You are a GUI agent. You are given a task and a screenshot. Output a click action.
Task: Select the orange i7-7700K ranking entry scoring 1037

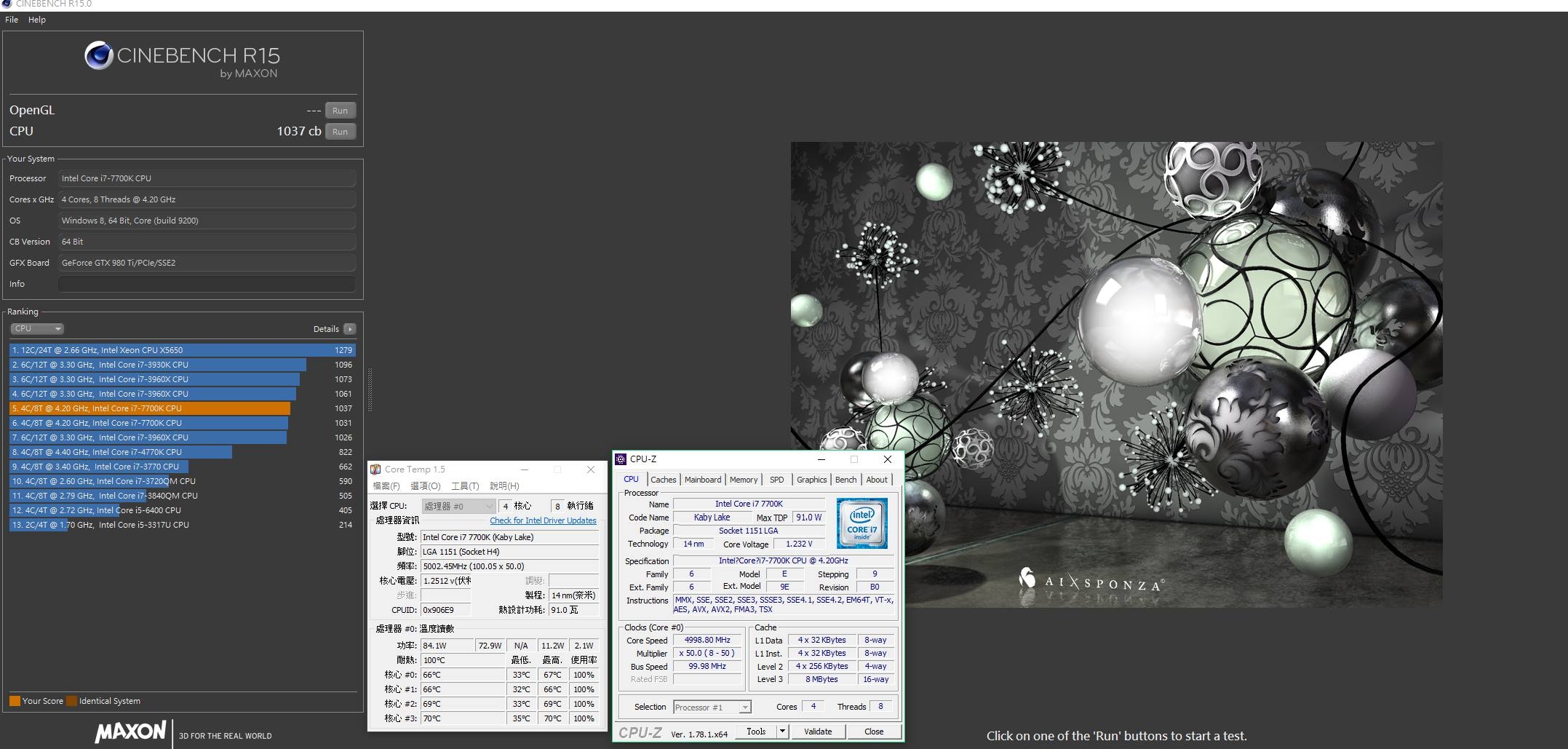(x=150, y=408)
